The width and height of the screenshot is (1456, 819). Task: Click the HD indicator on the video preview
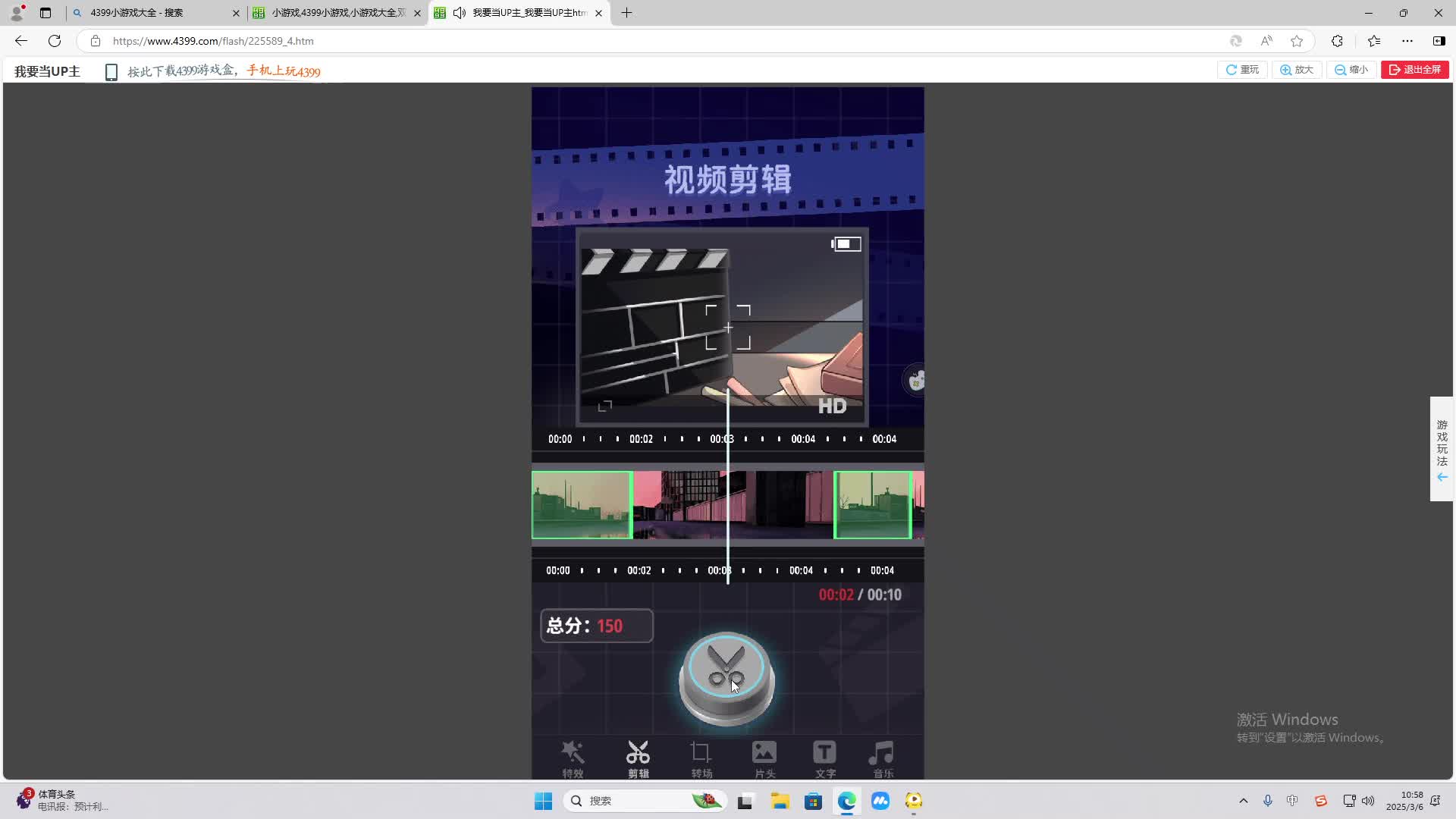tap(832, 405)
